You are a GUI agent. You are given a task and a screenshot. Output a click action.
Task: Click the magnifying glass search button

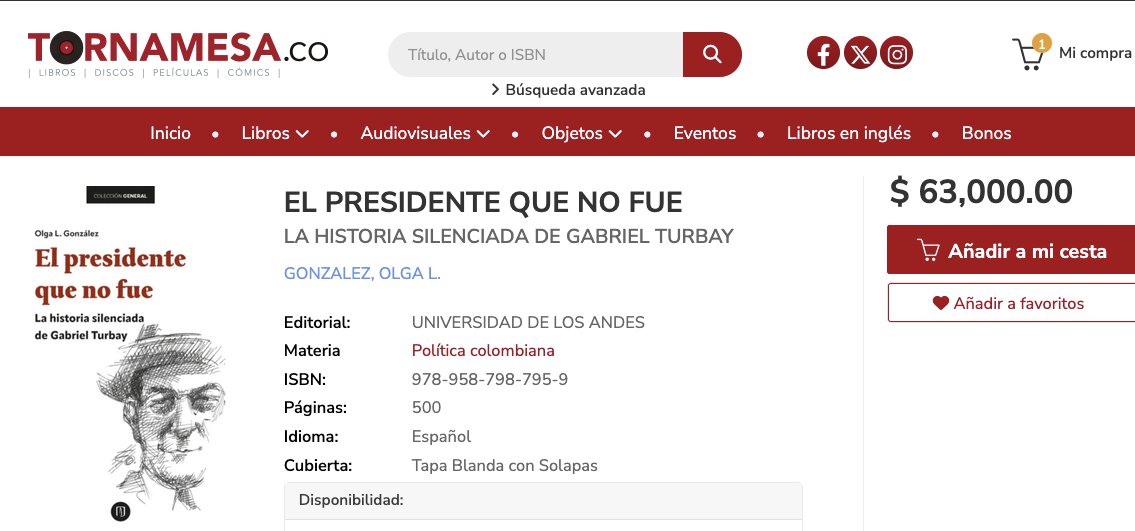712,54
